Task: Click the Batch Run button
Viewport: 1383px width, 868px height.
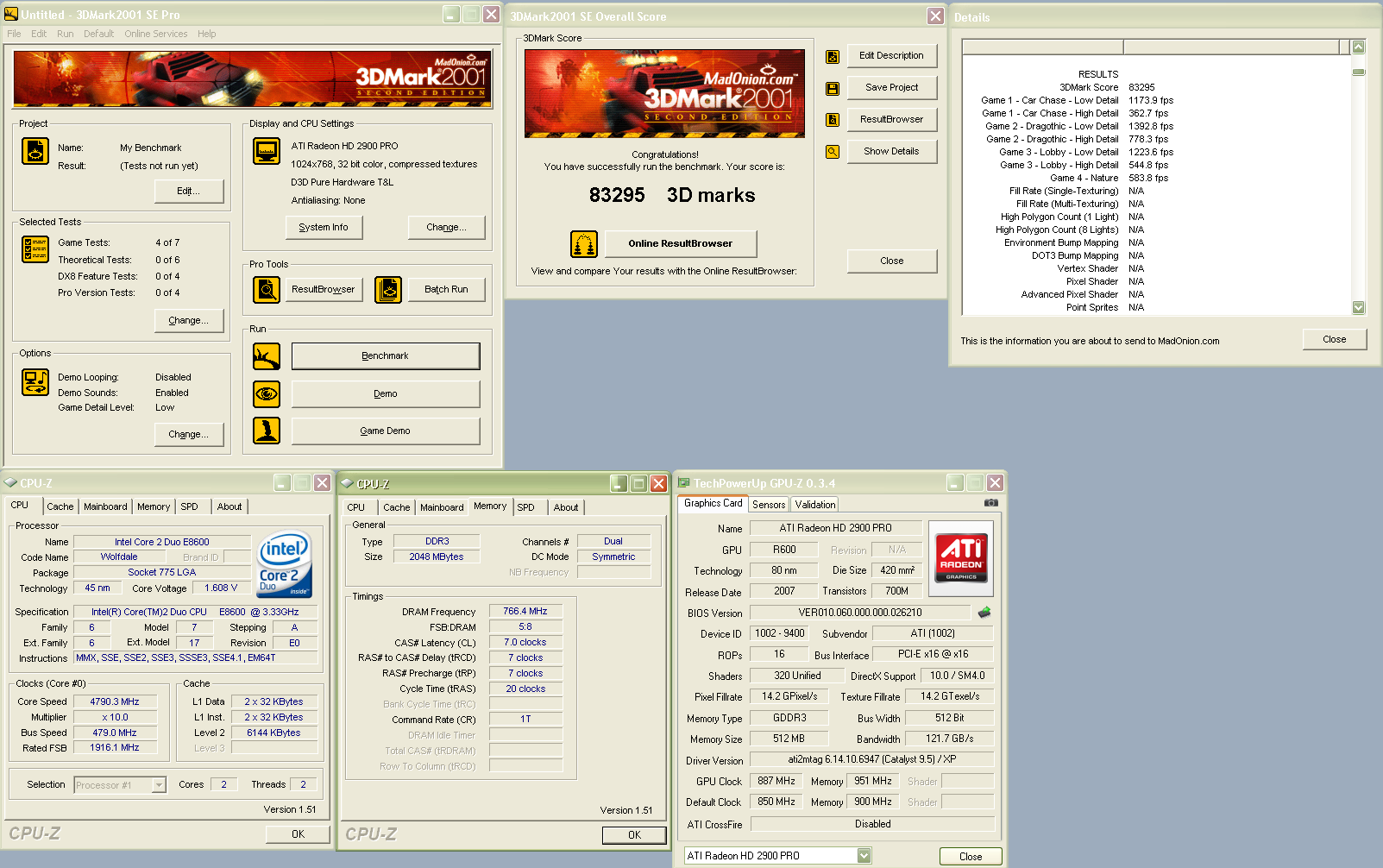Action: tap(446, 290)
